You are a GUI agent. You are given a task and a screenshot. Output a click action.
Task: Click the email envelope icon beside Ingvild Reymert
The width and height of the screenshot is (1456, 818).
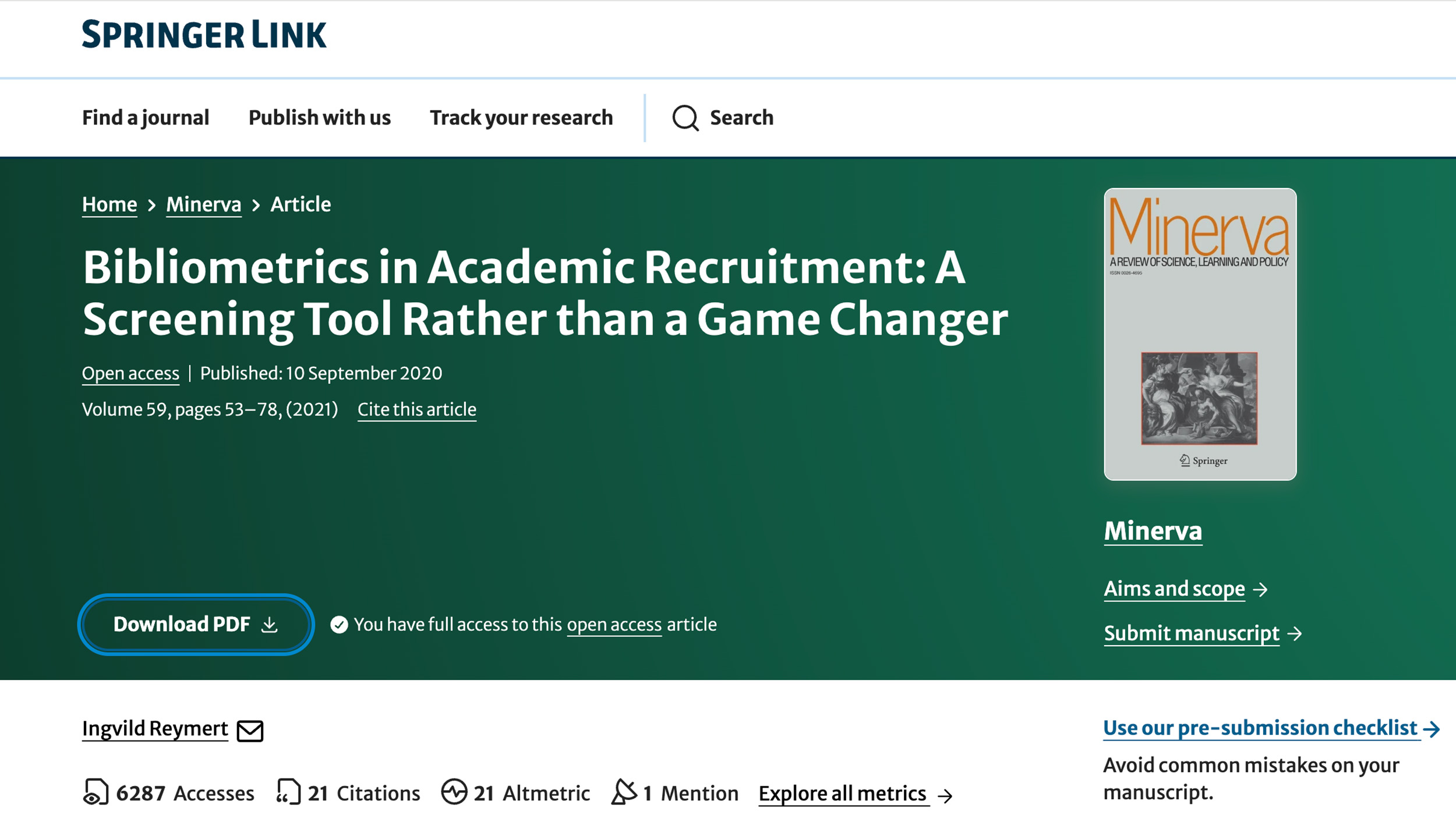[x=250, y=731]
